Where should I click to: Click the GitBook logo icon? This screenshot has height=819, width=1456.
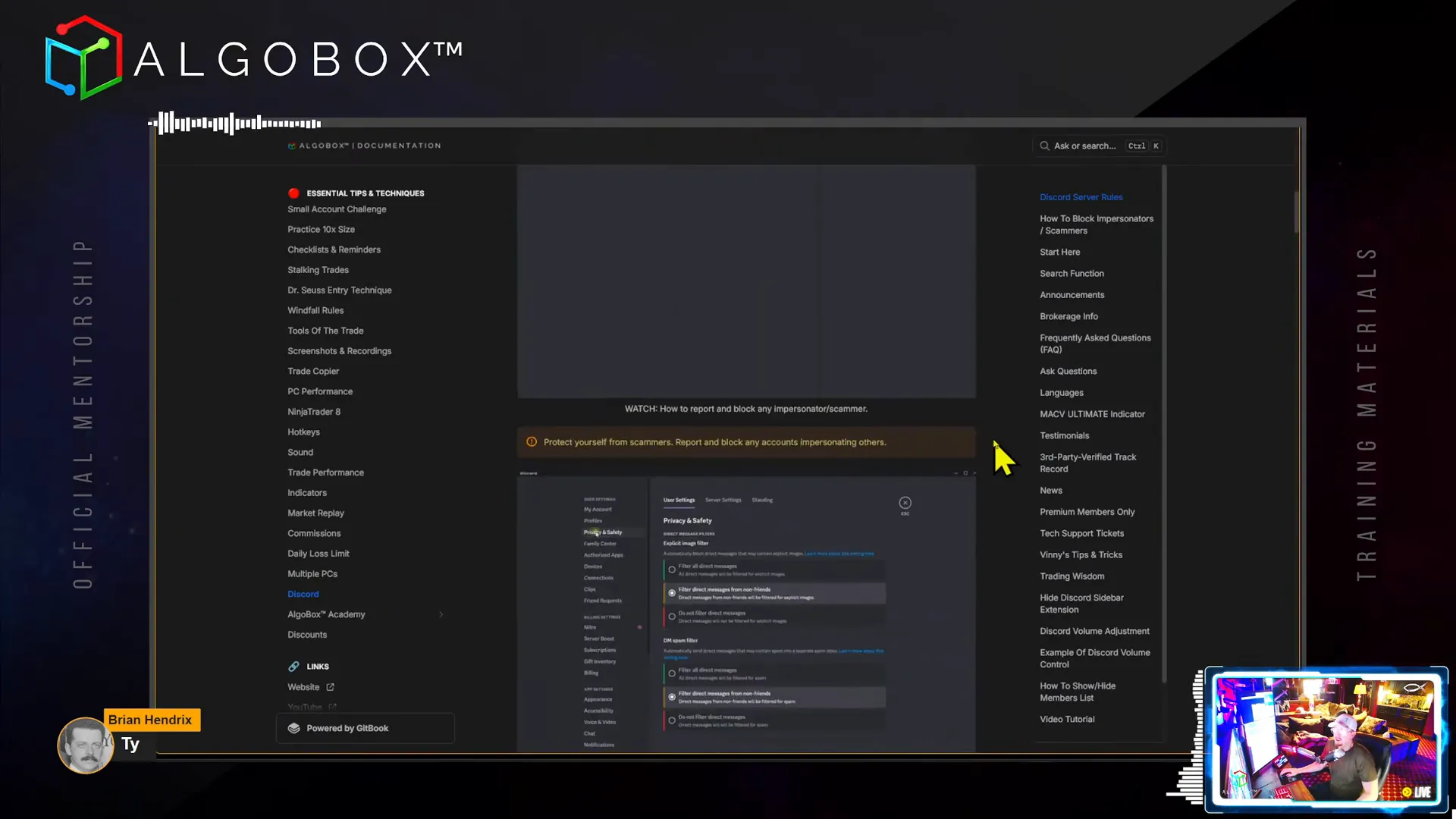point(294,728)
